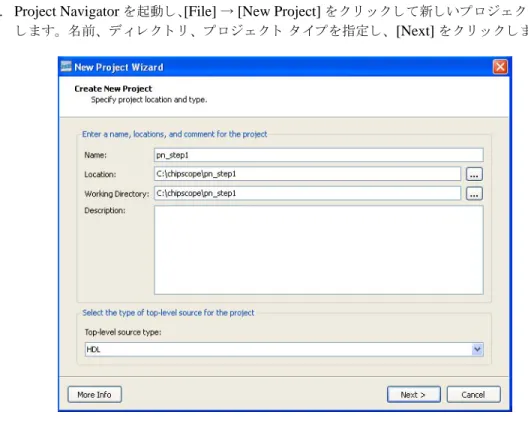Image resolution: width=528 pixels, height=424 pixels.
Task: Browse for the project Location folder
Action: [x=474, y=174]
